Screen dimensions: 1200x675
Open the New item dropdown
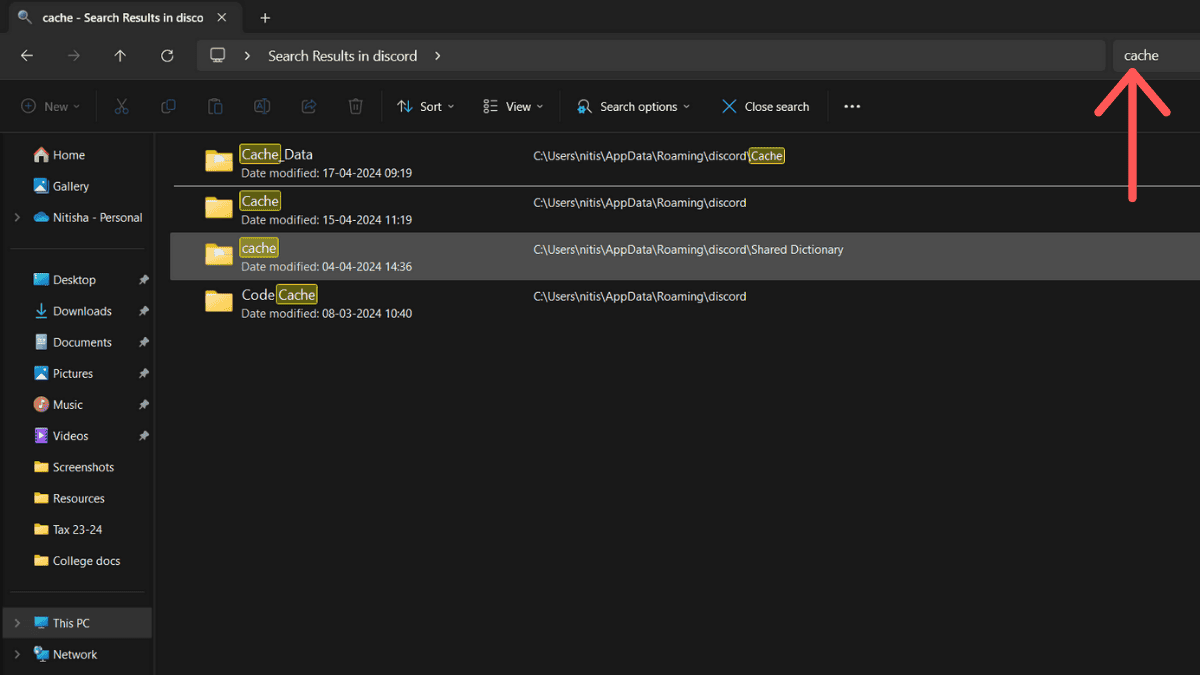(51, 106)
